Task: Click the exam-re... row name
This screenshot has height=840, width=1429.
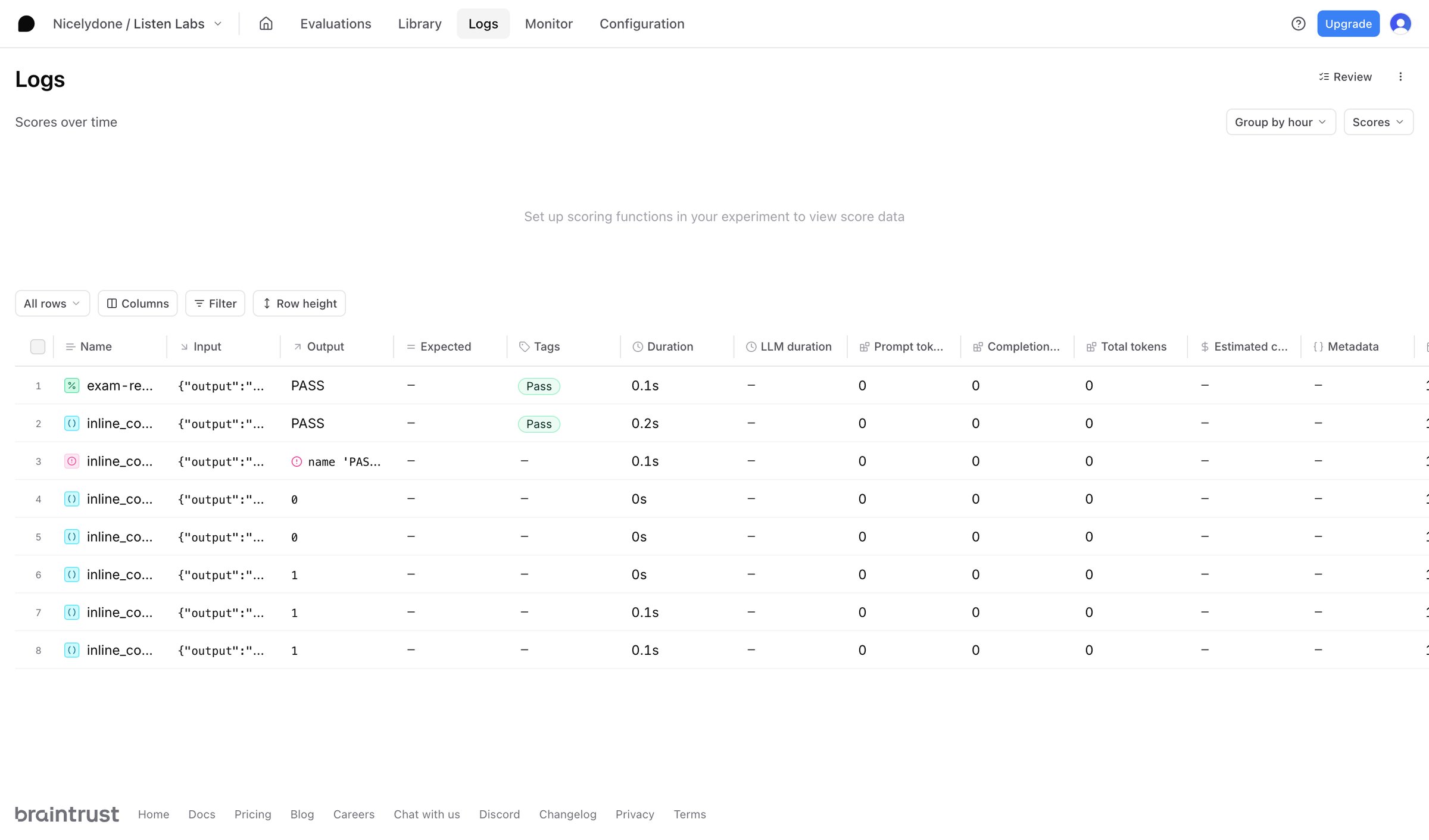Action: pos(120,386)
